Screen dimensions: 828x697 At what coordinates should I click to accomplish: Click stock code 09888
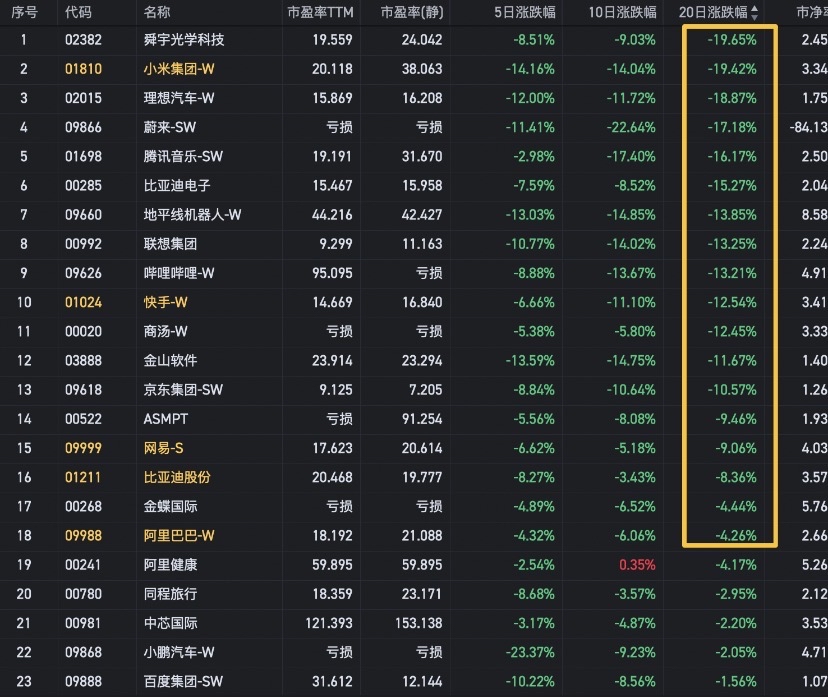pyautogui.click(x=83, y=682)
